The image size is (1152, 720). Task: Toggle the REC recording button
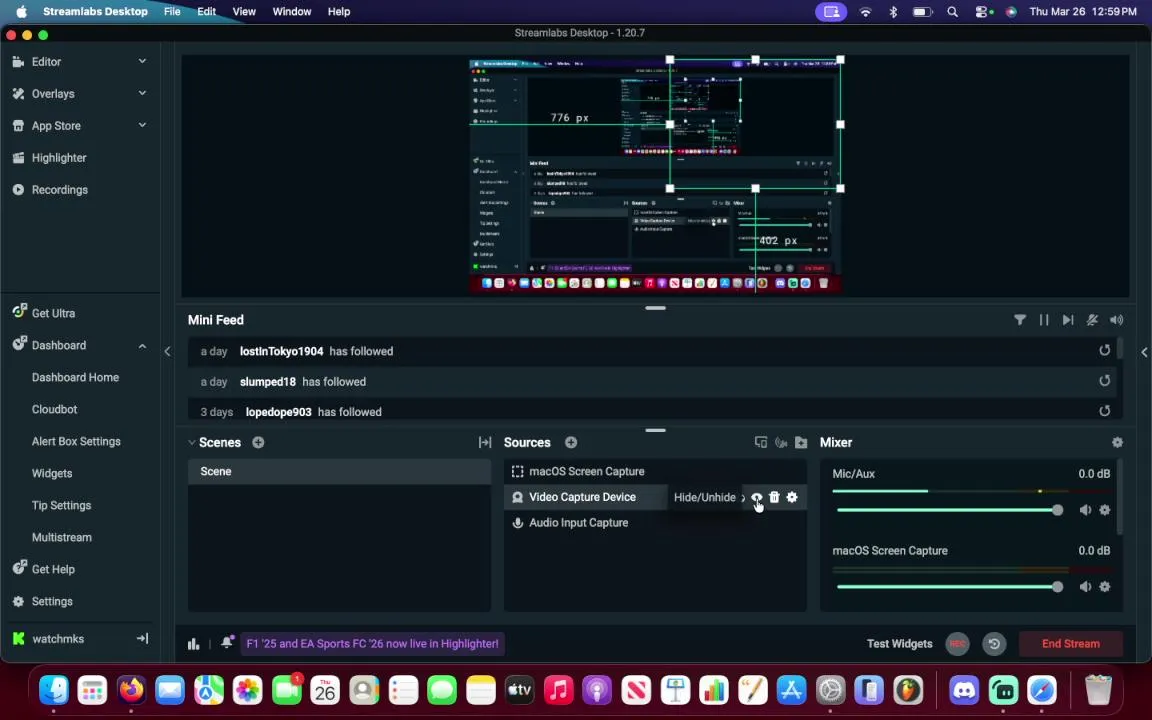tap(957, 644)
